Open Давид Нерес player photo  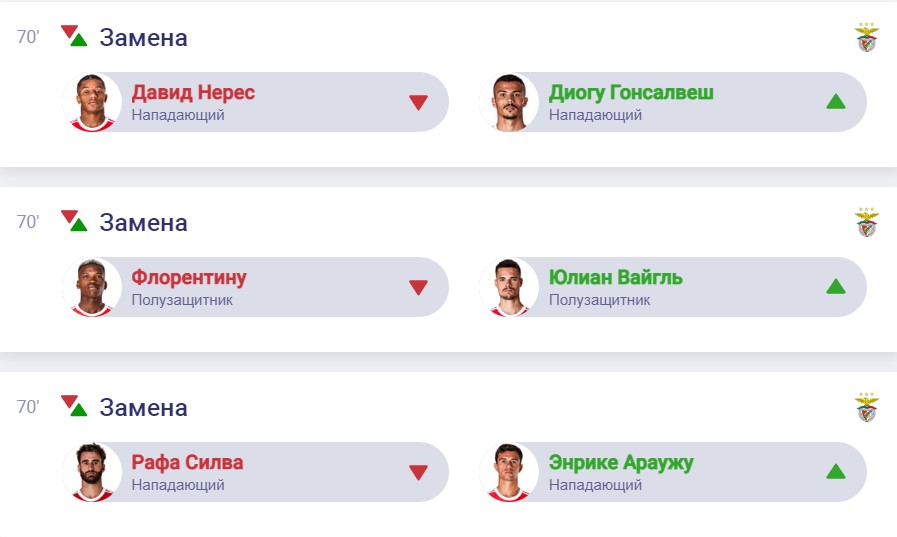pyautogui.click(x=91, y=102)
